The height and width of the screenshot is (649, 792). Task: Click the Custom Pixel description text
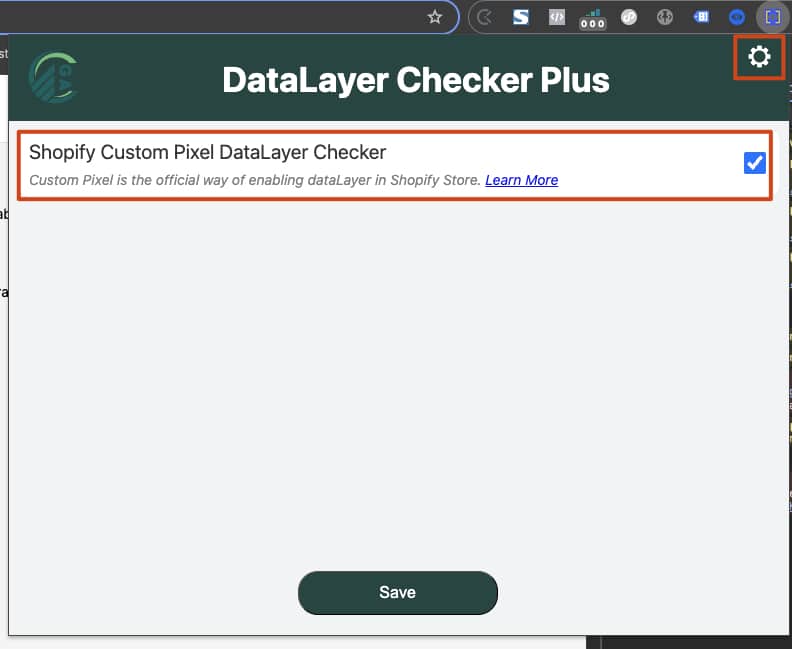point(255,180)
